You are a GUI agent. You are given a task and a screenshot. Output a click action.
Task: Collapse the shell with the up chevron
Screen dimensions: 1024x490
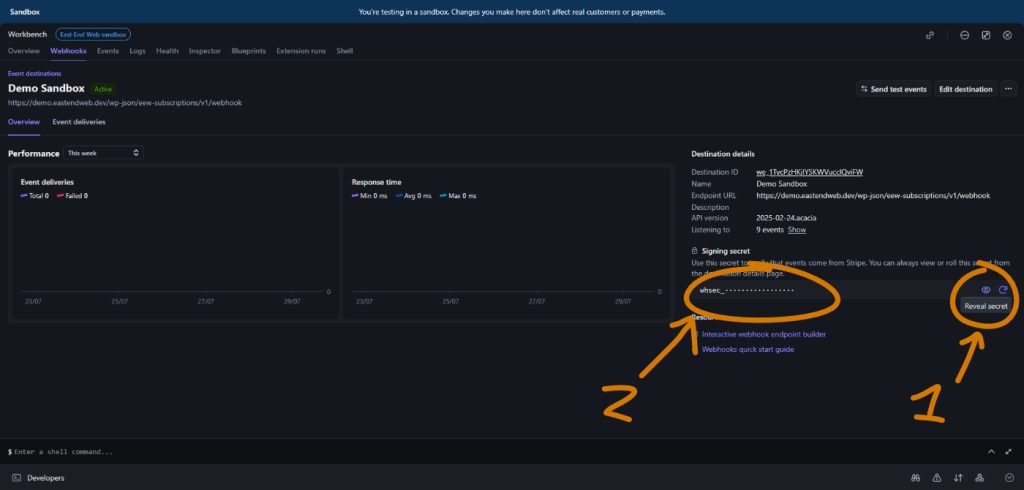coord(991,451)
